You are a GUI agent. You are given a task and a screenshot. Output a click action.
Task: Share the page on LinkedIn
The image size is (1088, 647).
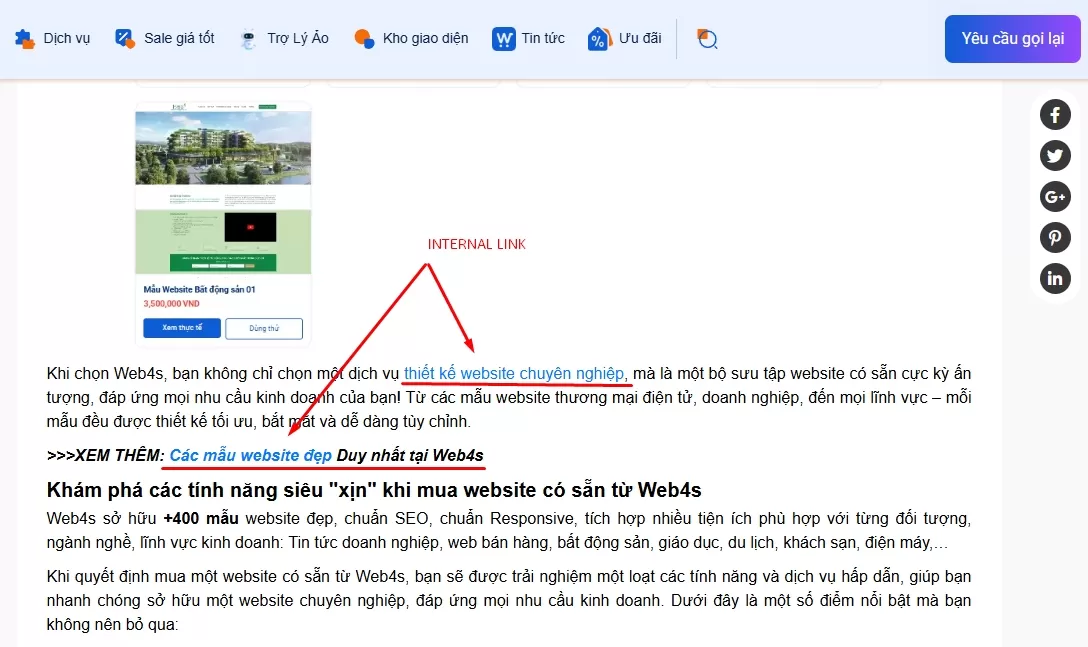pyautogui.click(x=1055, y=278)
